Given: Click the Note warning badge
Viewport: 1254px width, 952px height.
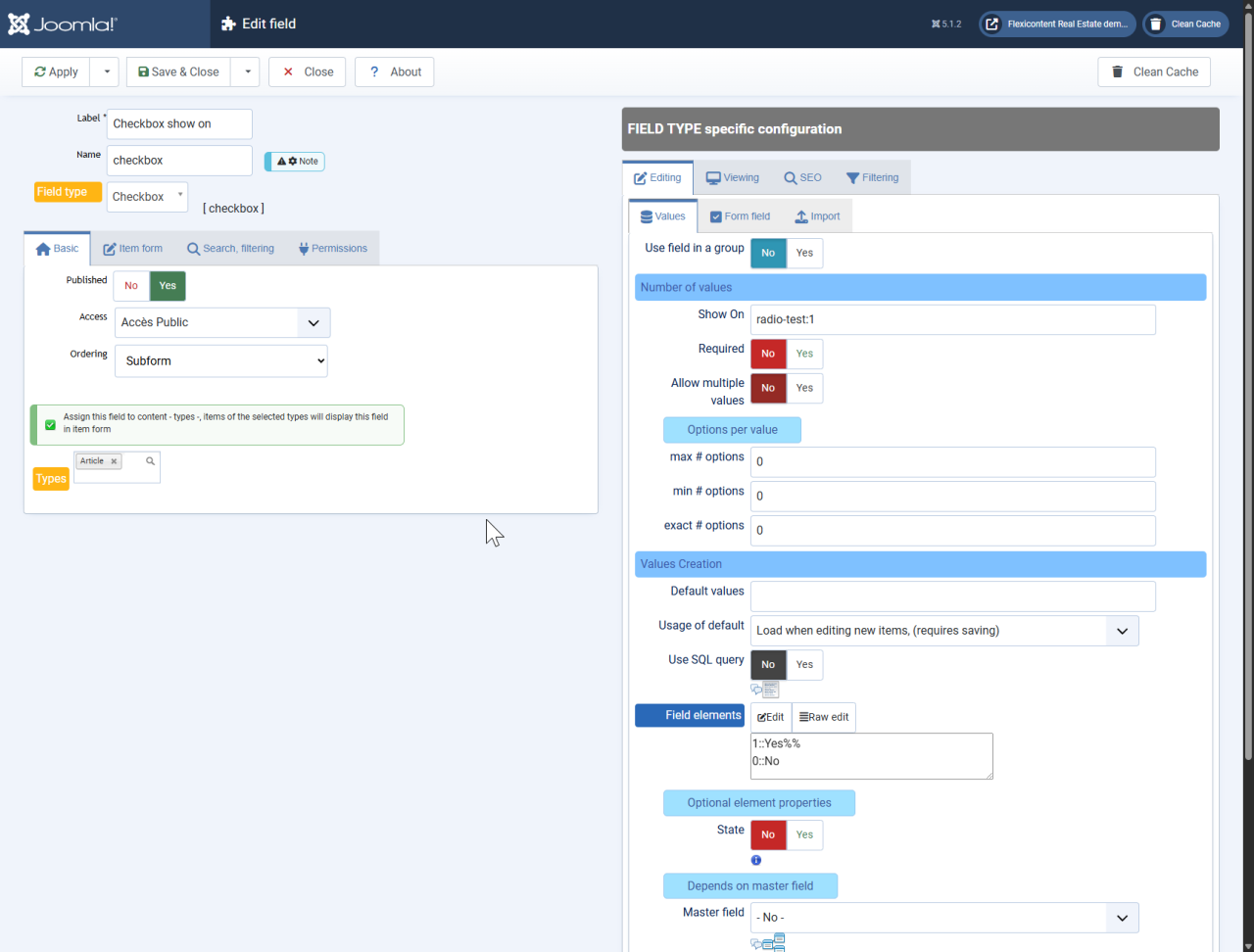Looking at the screenshot, I should (x=295, y=162).
